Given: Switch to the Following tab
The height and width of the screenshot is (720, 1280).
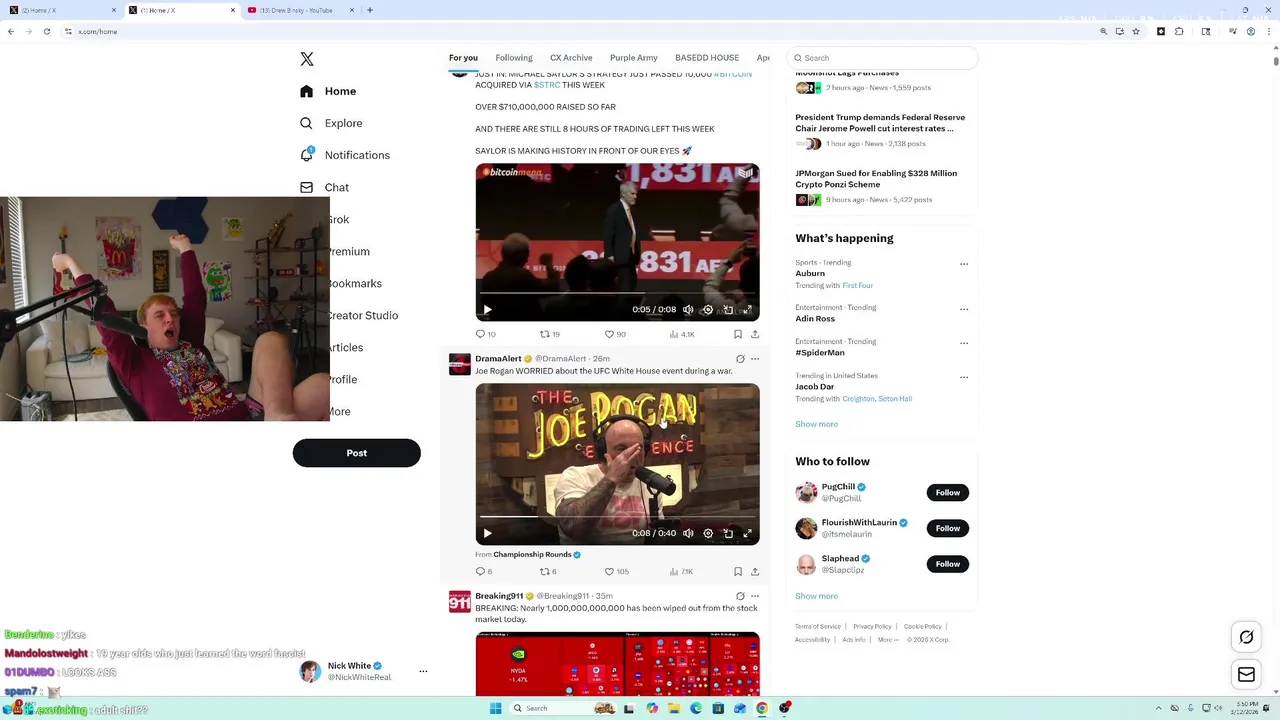Looking at the screenshot, I should pos(514,58).
